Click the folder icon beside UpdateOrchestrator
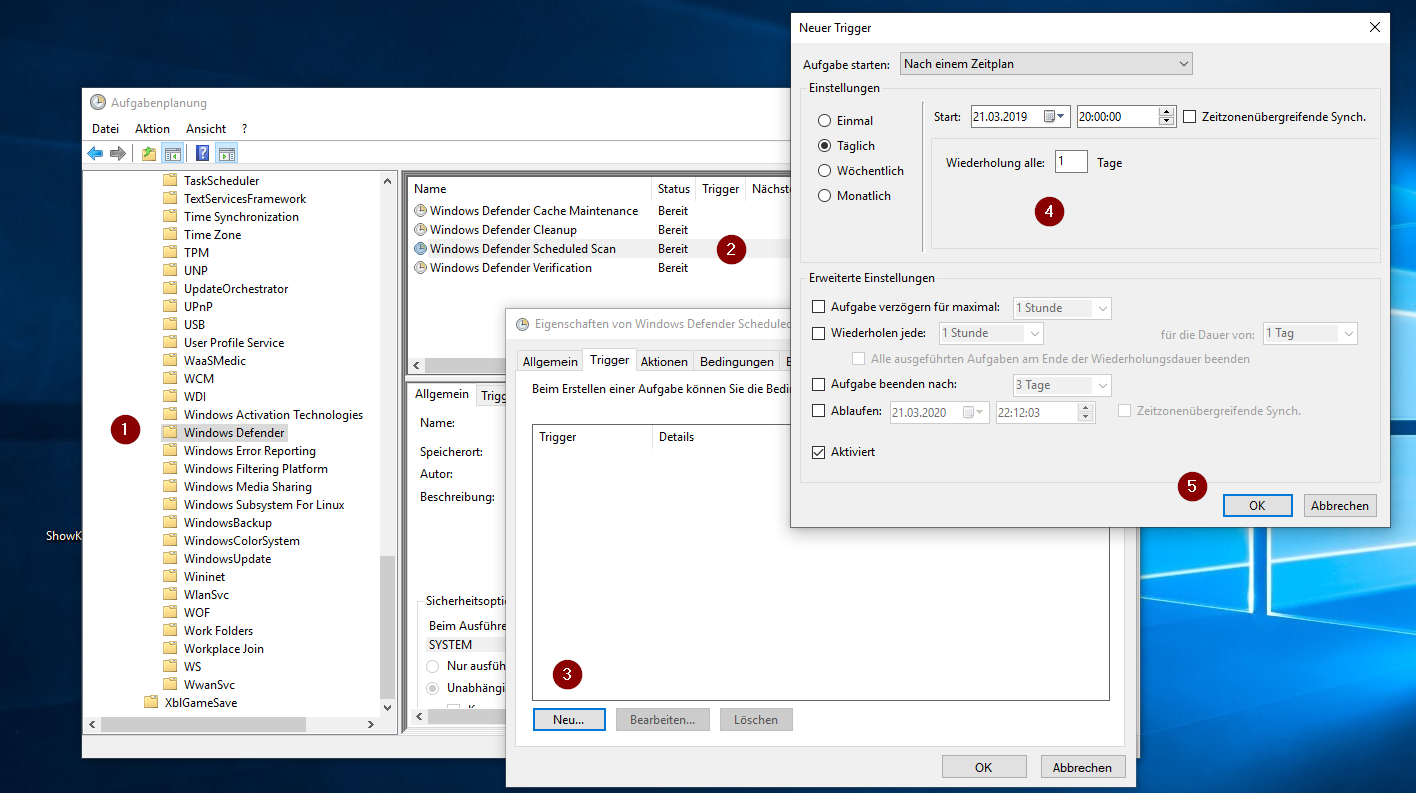Screen dimensions: 1416x793 [169, 289]
